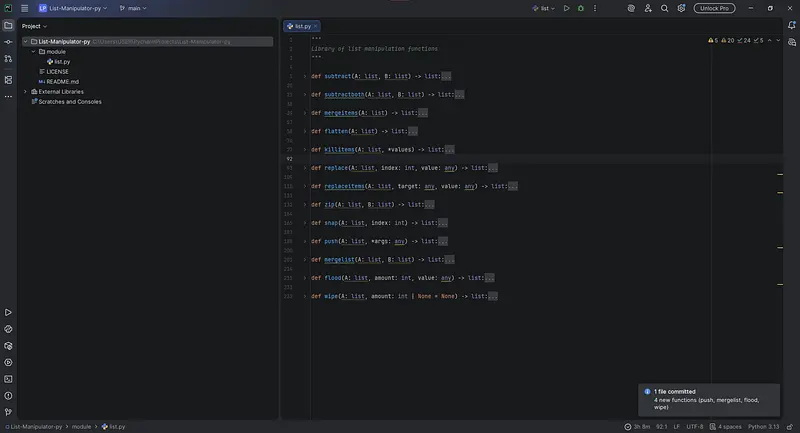The height and width of the screenshot is (433, 800).
Task: Click the Debug 'list' bug icon
Action: coord(581,8)
